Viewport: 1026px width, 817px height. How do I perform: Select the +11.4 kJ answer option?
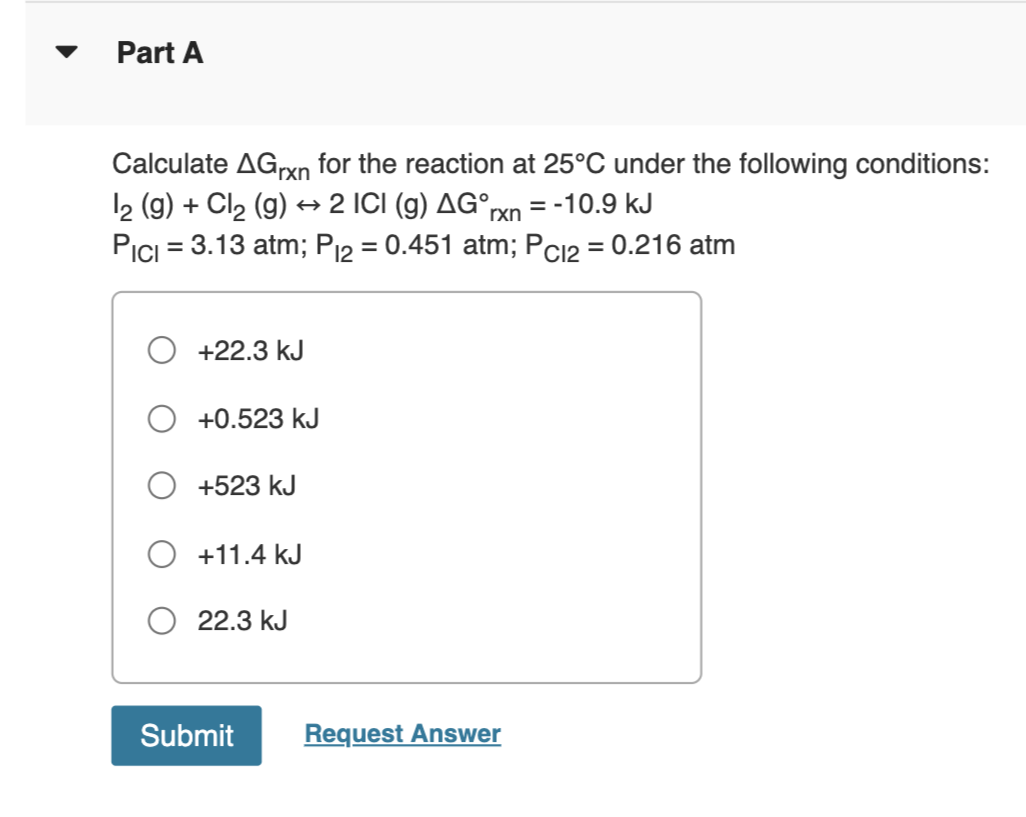[x=161, y=553]
